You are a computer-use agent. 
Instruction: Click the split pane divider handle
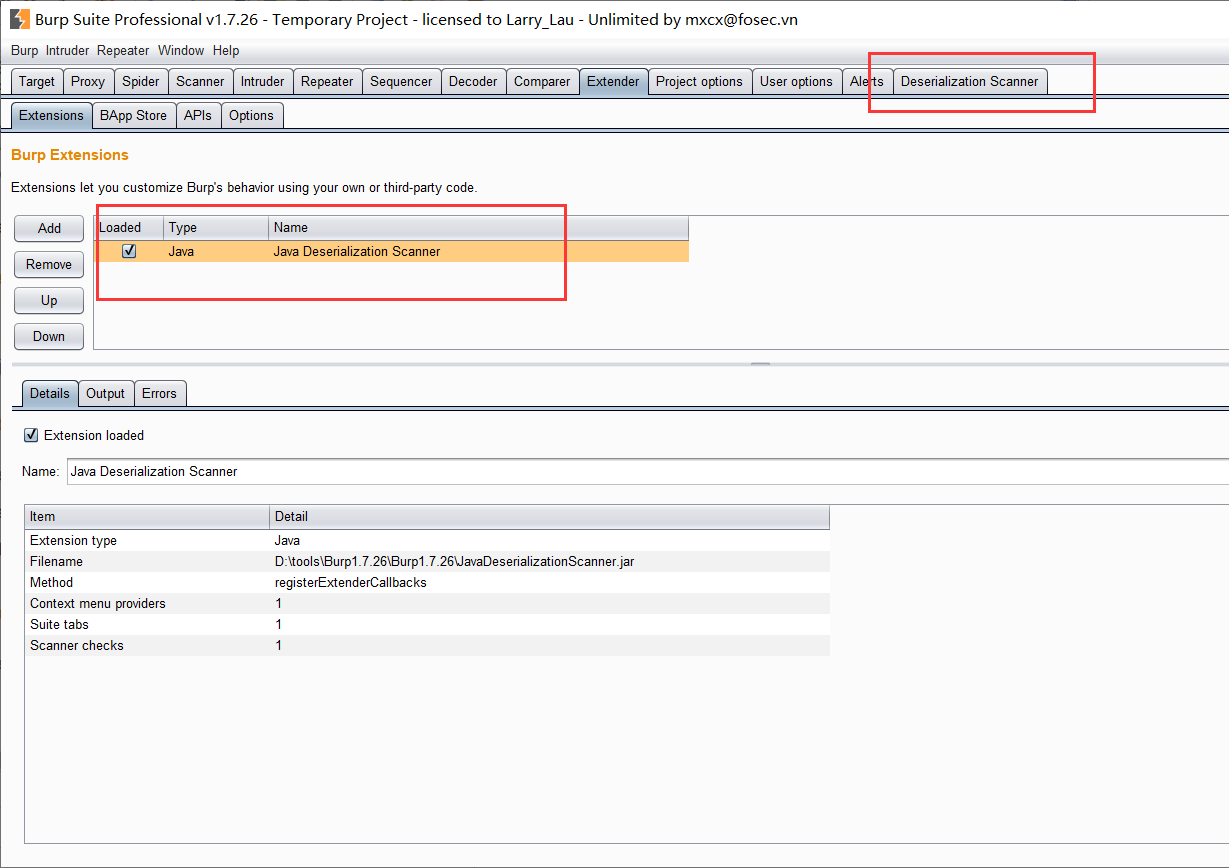(x=761, y=365)
